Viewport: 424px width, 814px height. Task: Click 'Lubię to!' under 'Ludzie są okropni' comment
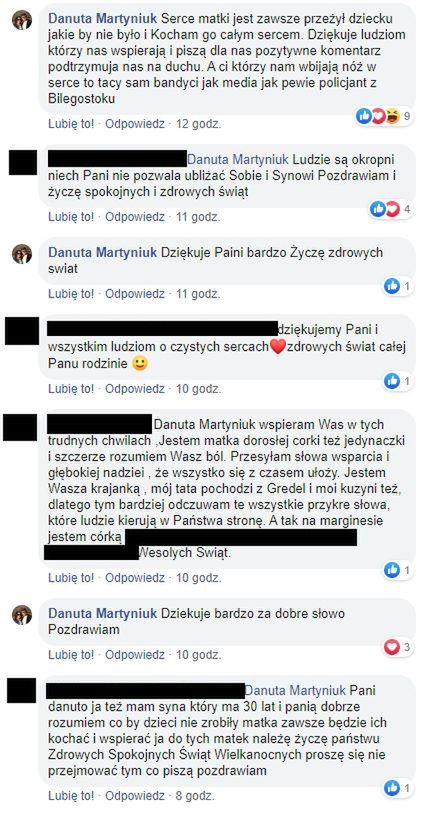(x=71, y=217)
